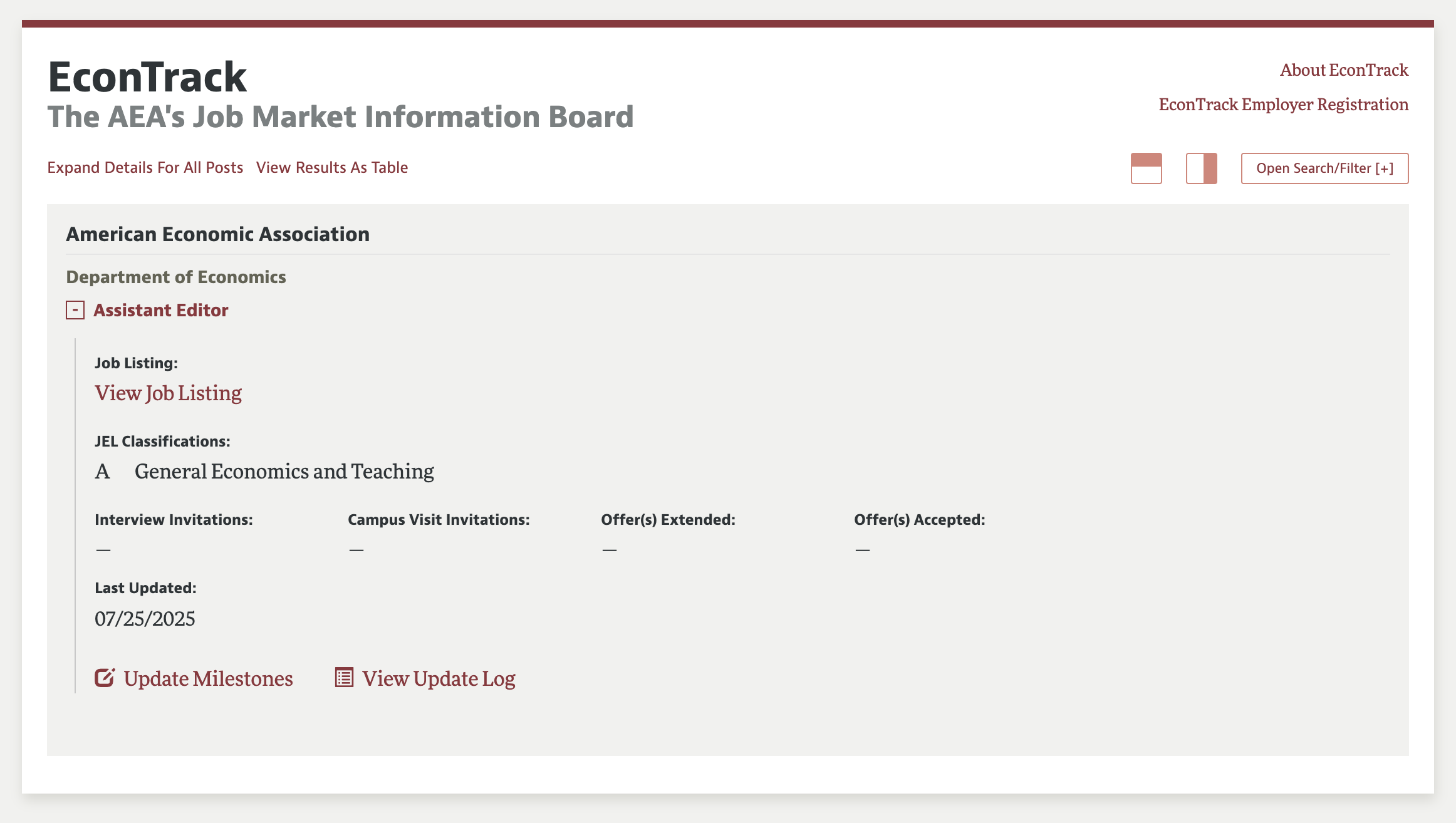Image resolution: width=1456 pixels, height=823 pixels.
Task: Click the AEA's Job Market Information Board subtitle
Action: pyautogui.click(x=340, y=116)
